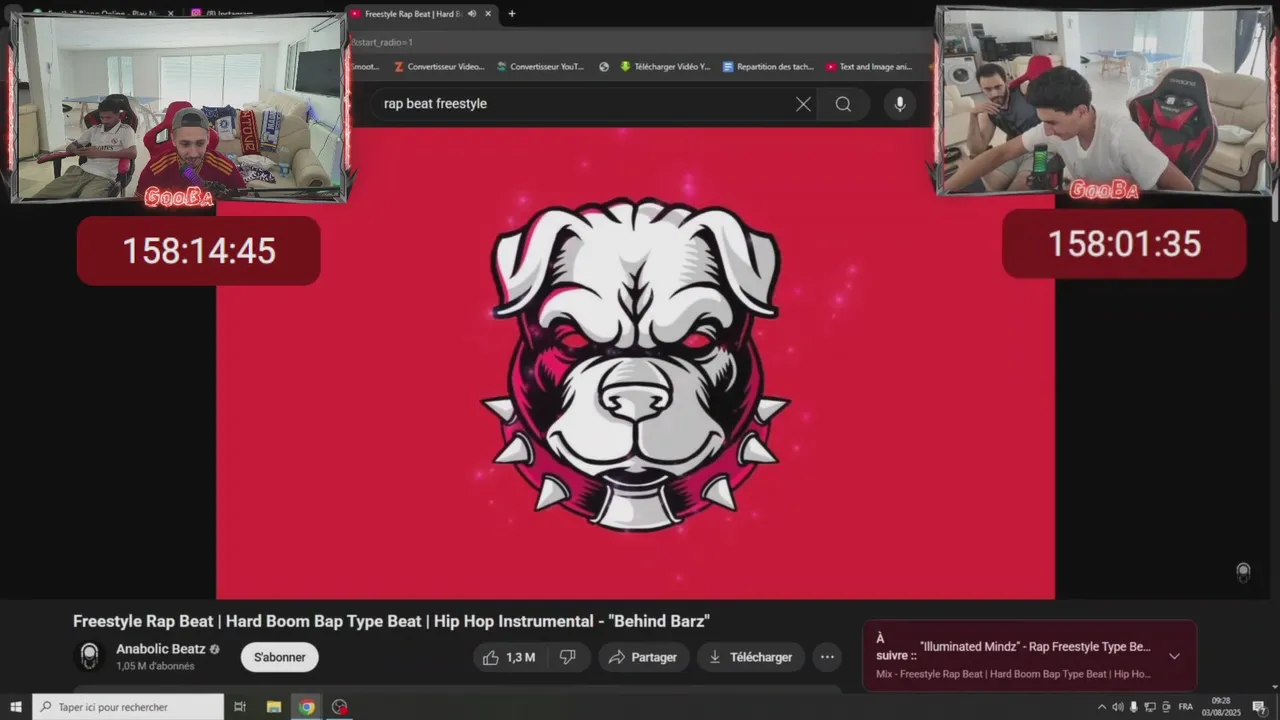Viewport: 1280px width, 720px height.
Task: Mute the tab via its speaker icon
Action: (x=472, y=14)
